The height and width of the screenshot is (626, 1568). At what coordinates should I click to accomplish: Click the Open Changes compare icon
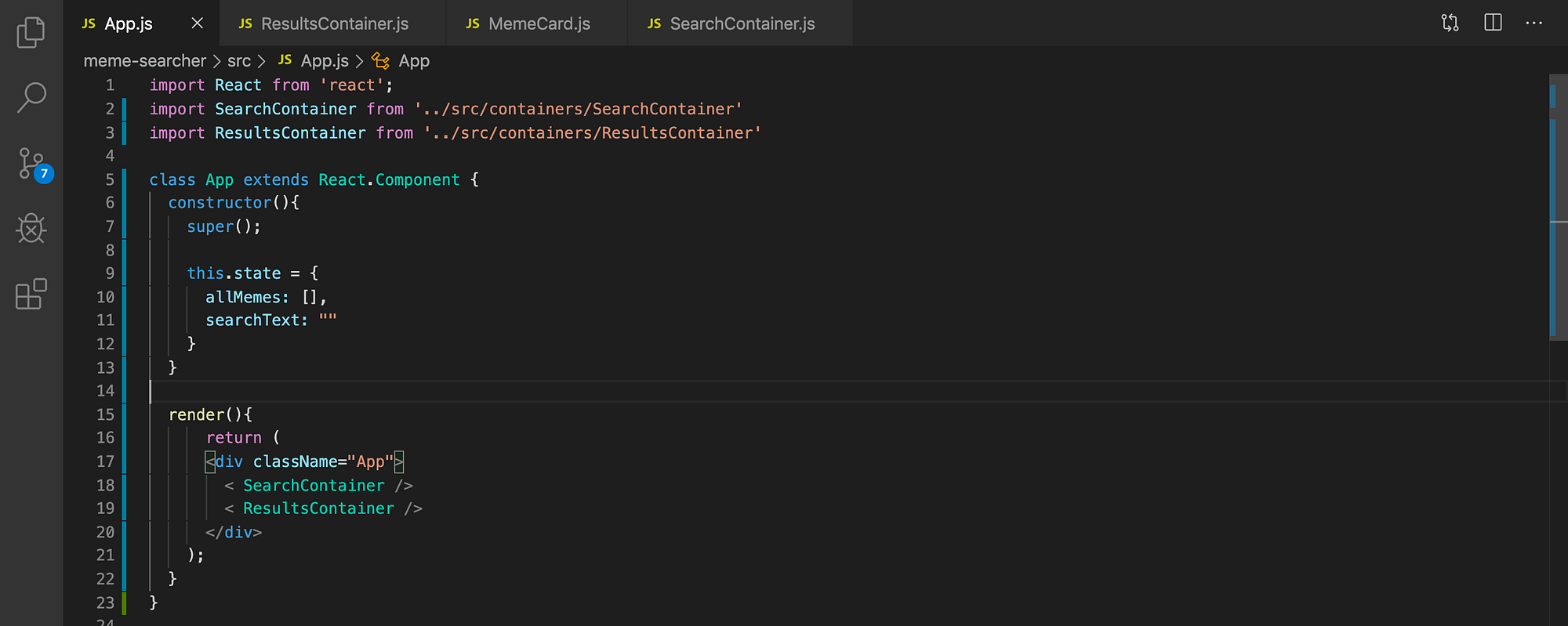pos(1450,23)
